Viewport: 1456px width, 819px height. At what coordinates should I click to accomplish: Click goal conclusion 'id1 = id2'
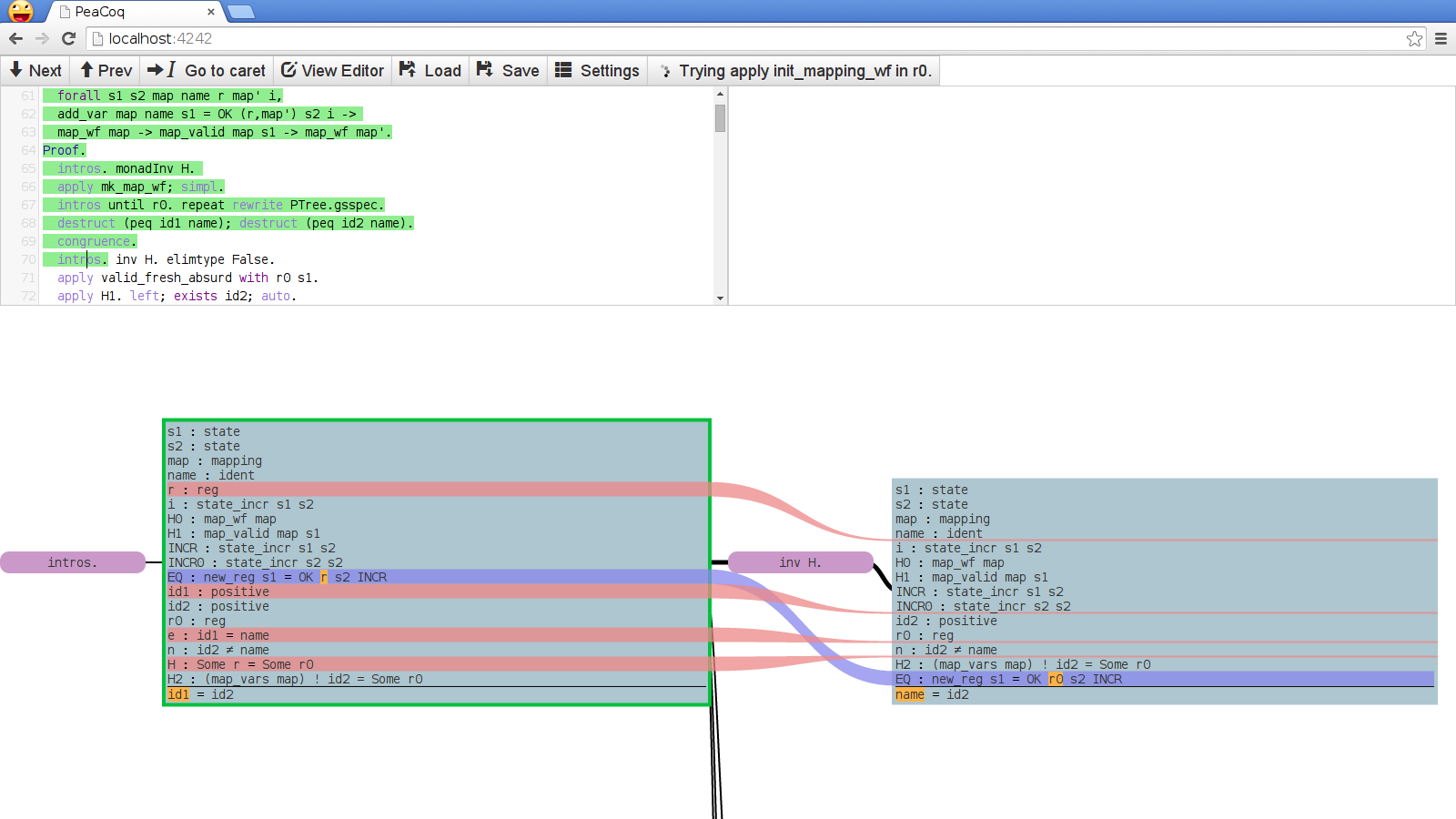(x=200, y=694)
